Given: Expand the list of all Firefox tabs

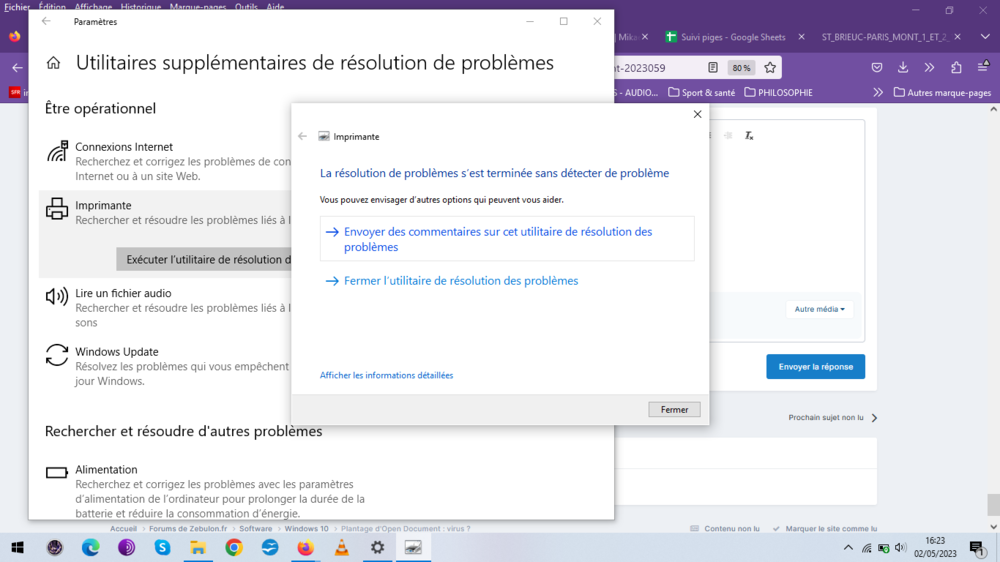Looking at the screenshot, I should [957, 37].
